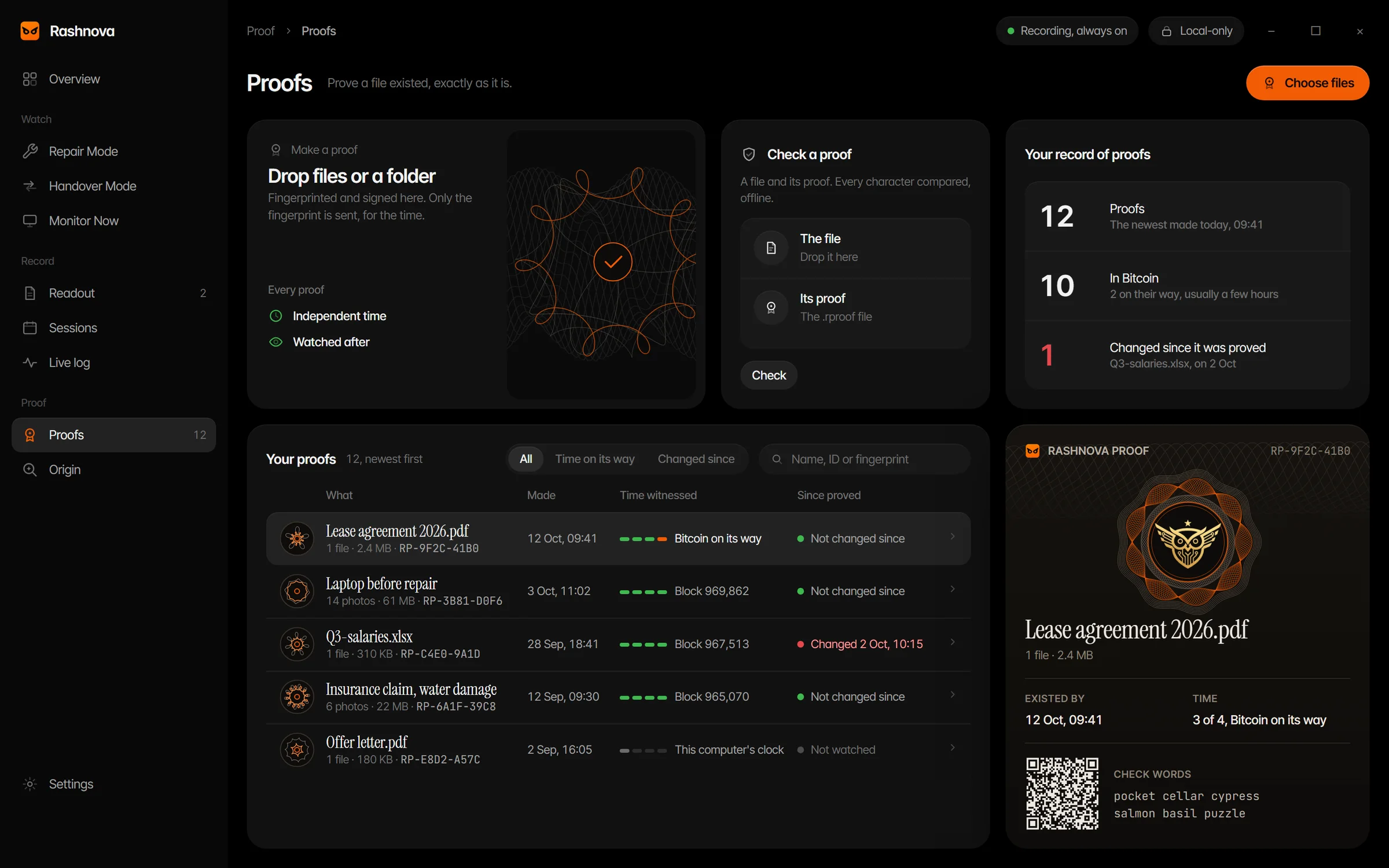
Task: Select the All filter tab
Action: pyautogui.click(x=526, y=459)
